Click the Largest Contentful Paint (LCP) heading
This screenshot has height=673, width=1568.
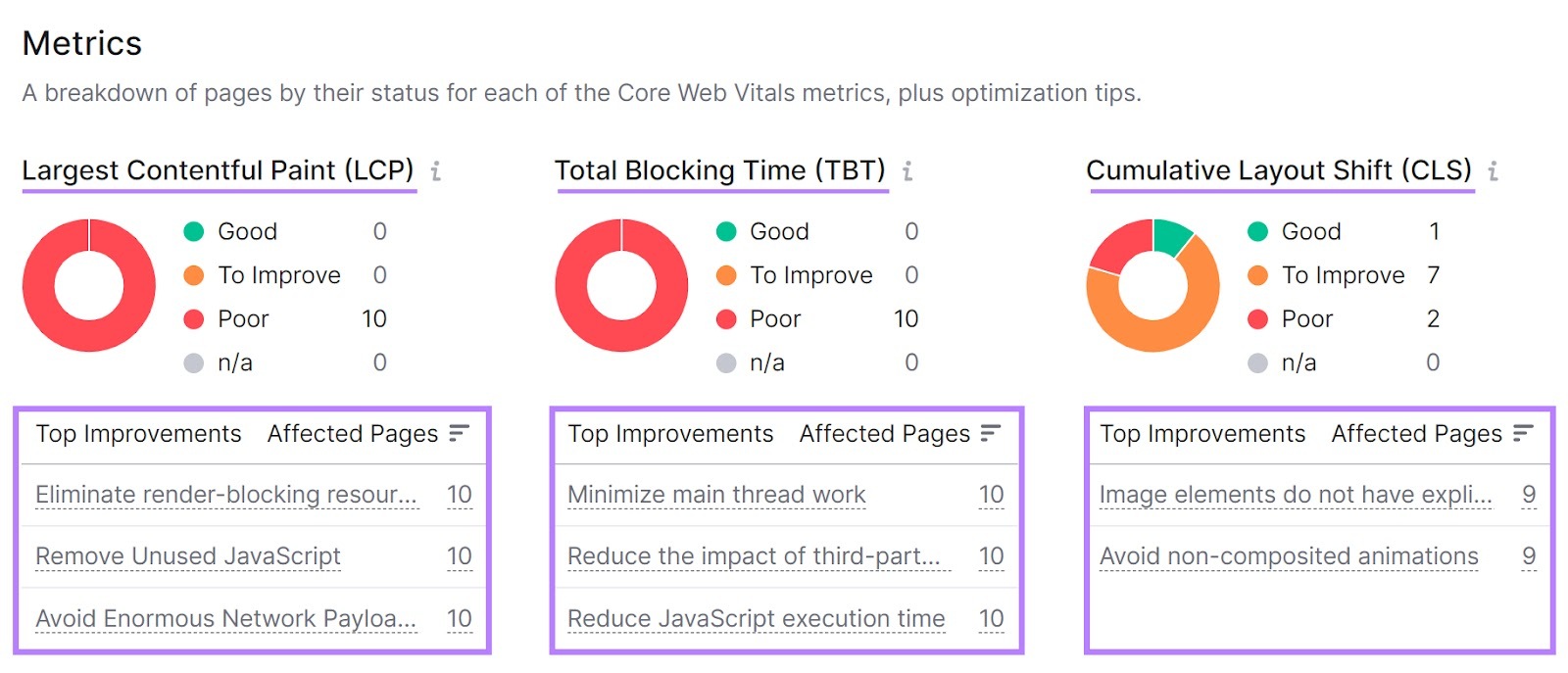219,170
